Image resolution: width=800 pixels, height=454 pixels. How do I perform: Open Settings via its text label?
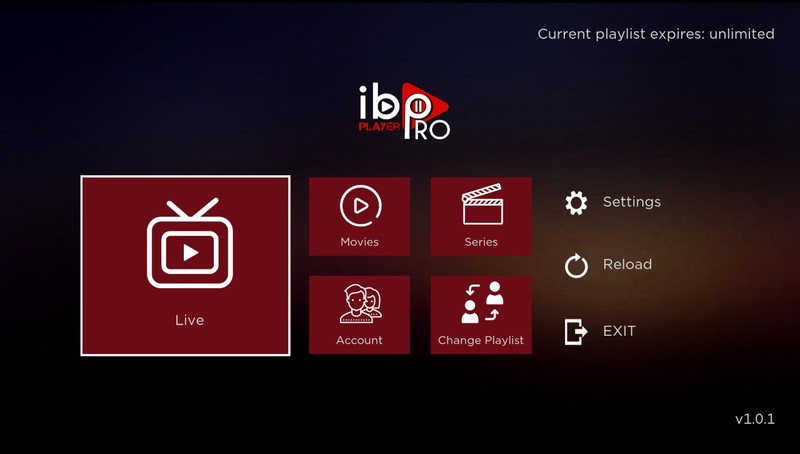click(x=631, y=202)
